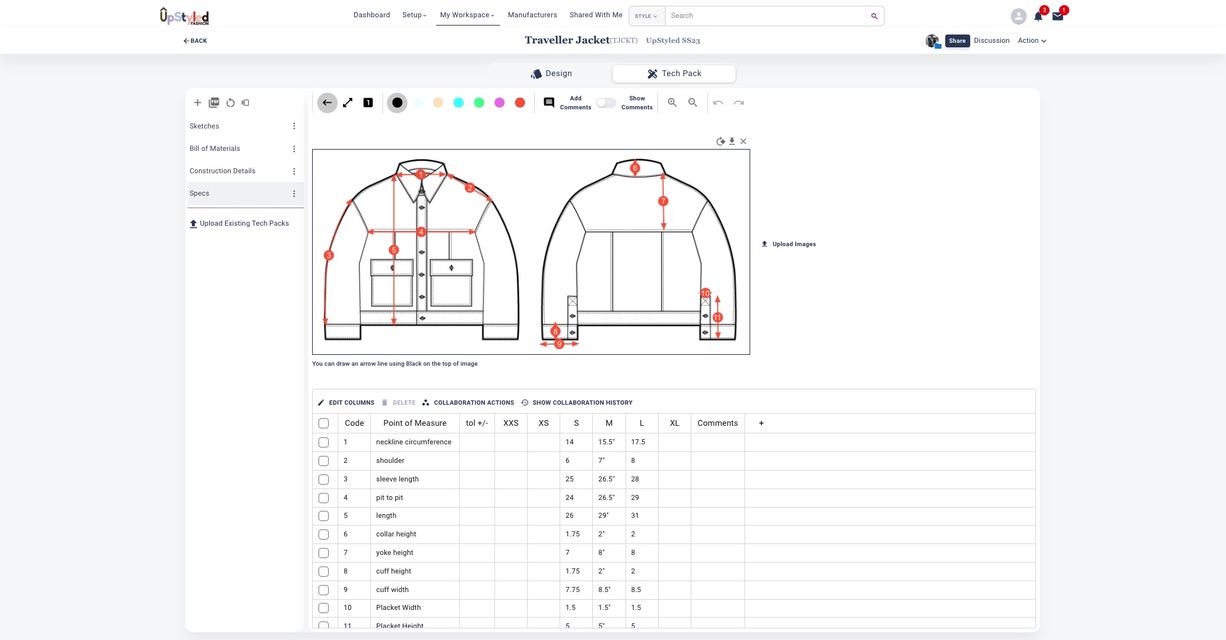Screen dimensions: 1226x640
Task: Switch to the Design tab
Action: pos(551,74)
